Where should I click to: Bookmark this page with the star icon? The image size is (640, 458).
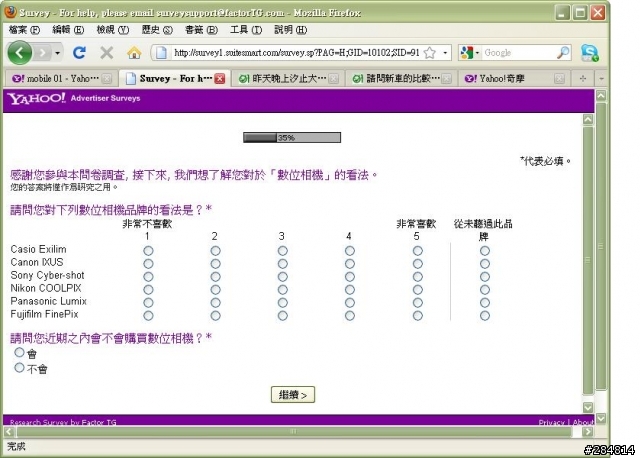[429, 53]
